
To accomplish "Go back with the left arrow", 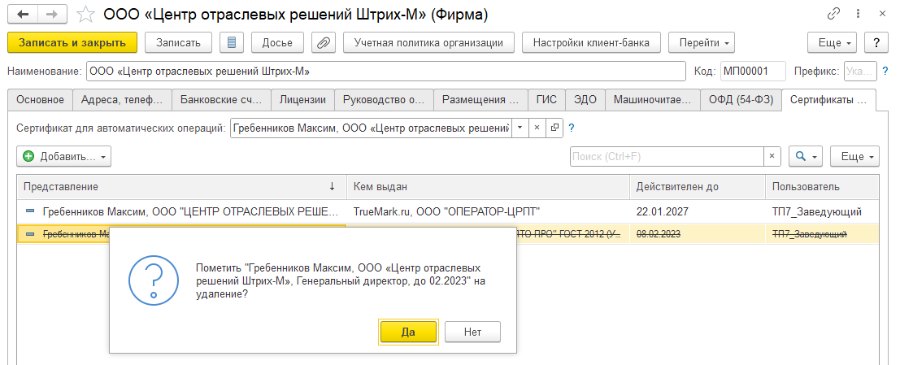I will pyautogui.click(x=22, y=15).
